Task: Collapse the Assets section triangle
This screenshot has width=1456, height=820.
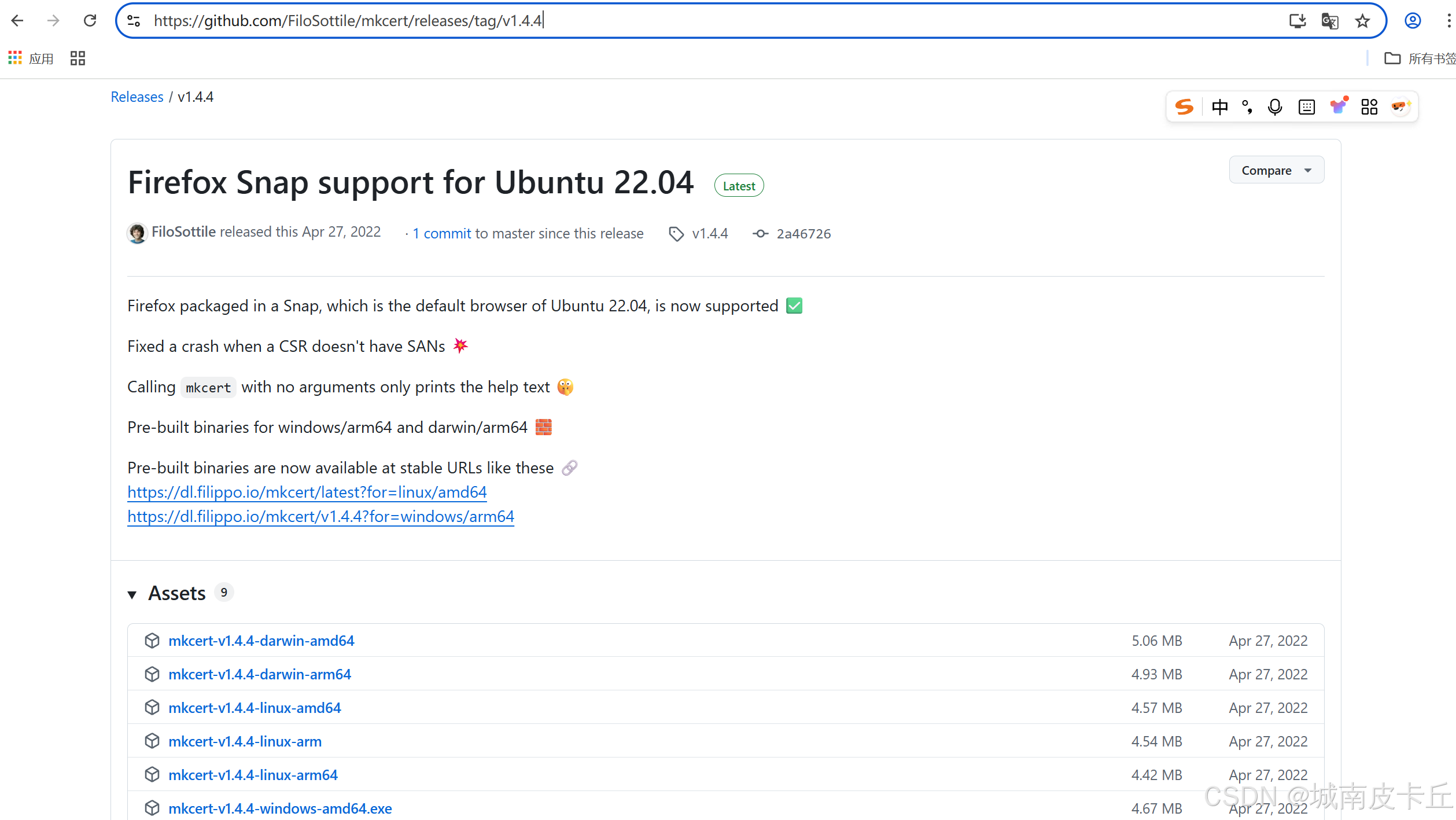Action: point(132,594)
